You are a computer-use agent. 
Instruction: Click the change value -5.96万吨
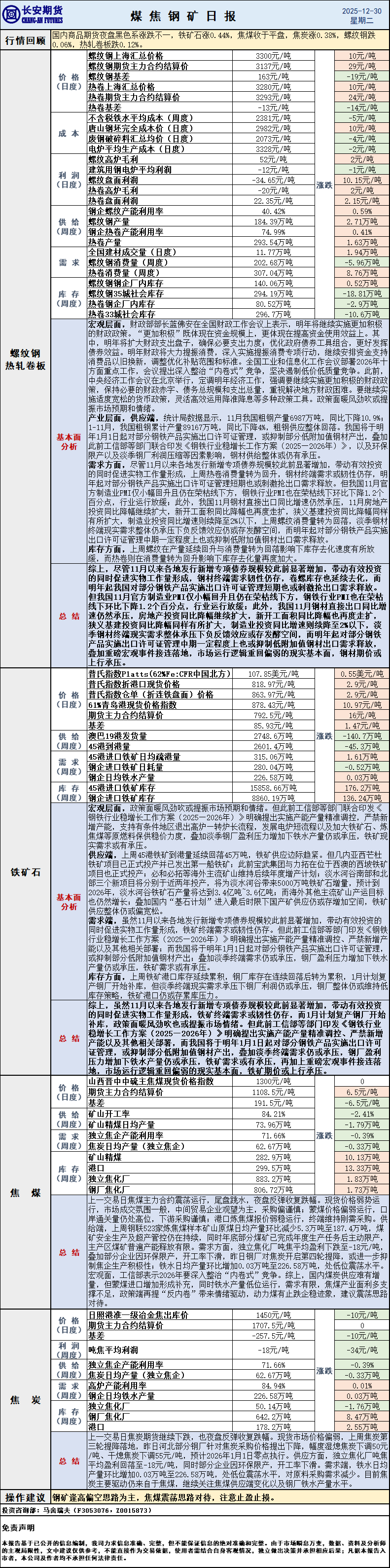[x=361, y=262]
